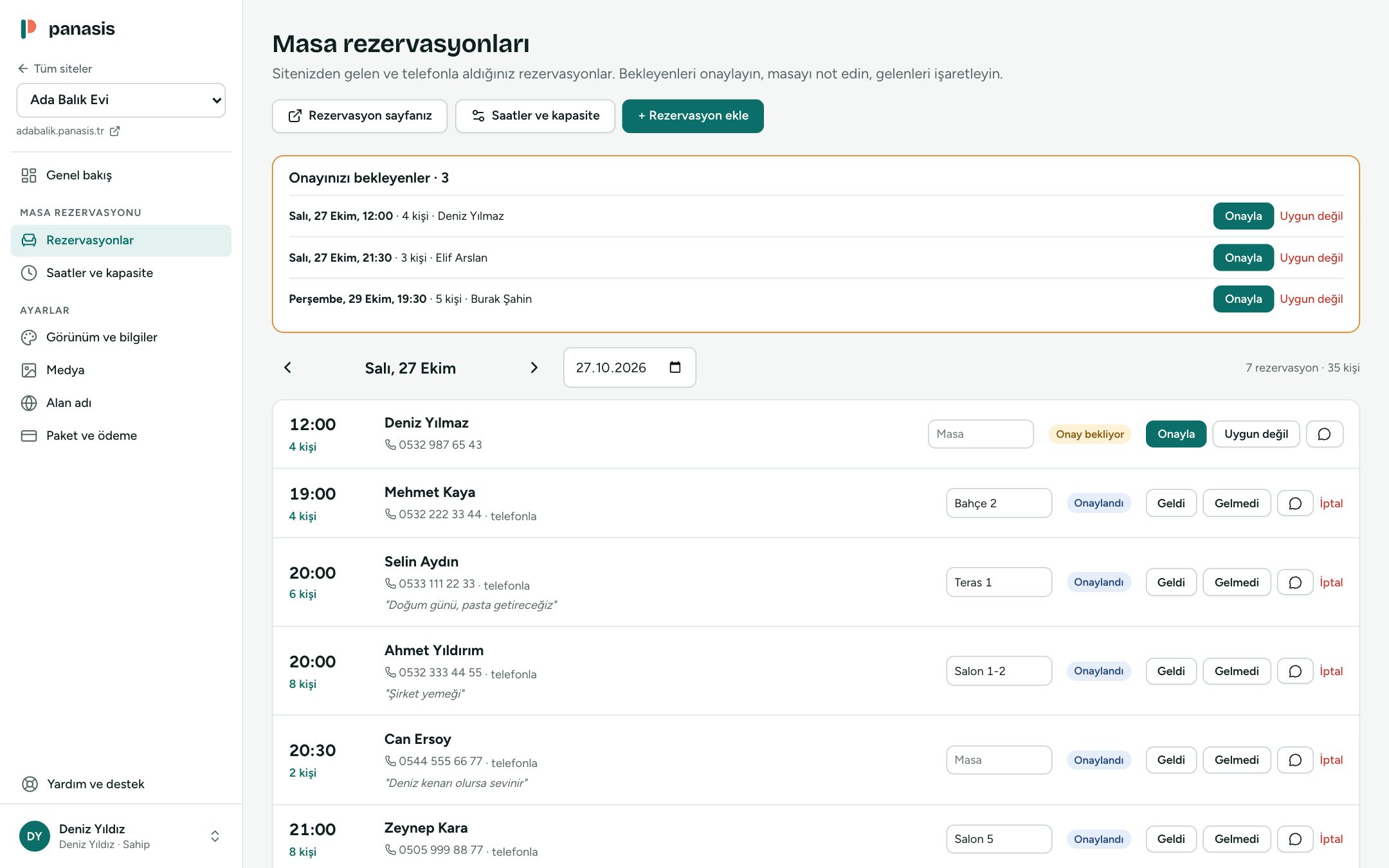The height and width of the screenshot is (868, 1389).
Task: Open the Ada Balık Evi site dropdown
Action: 121,100
